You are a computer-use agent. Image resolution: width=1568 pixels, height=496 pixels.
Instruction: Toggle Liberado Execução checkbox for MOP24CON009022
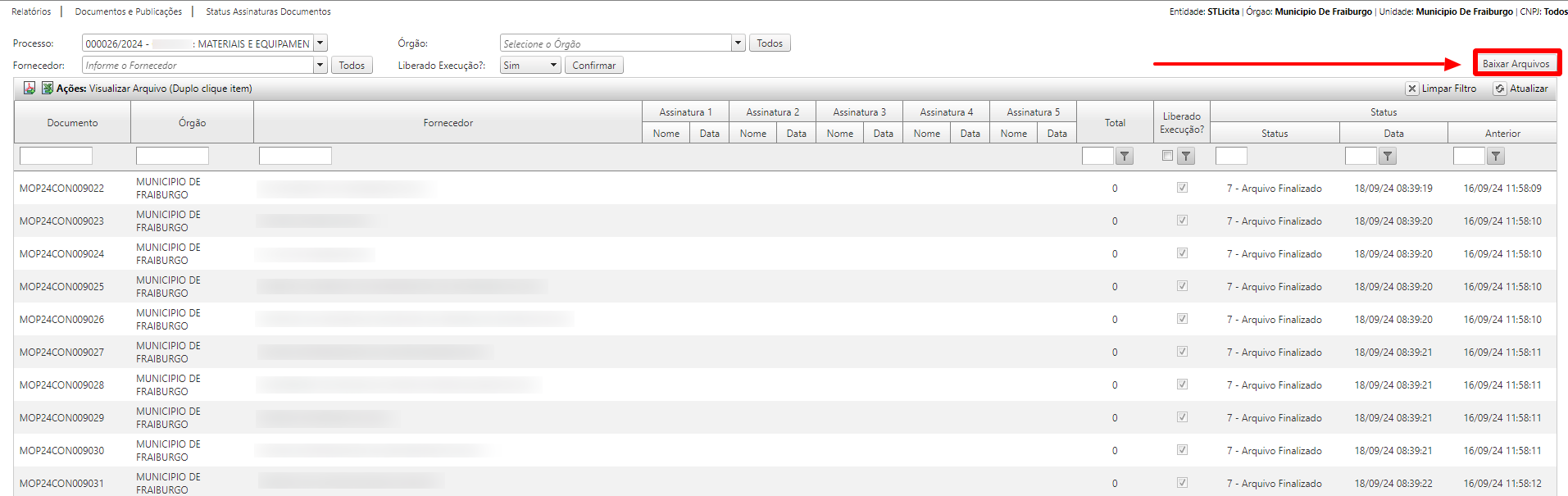(x=1182, y=188)
